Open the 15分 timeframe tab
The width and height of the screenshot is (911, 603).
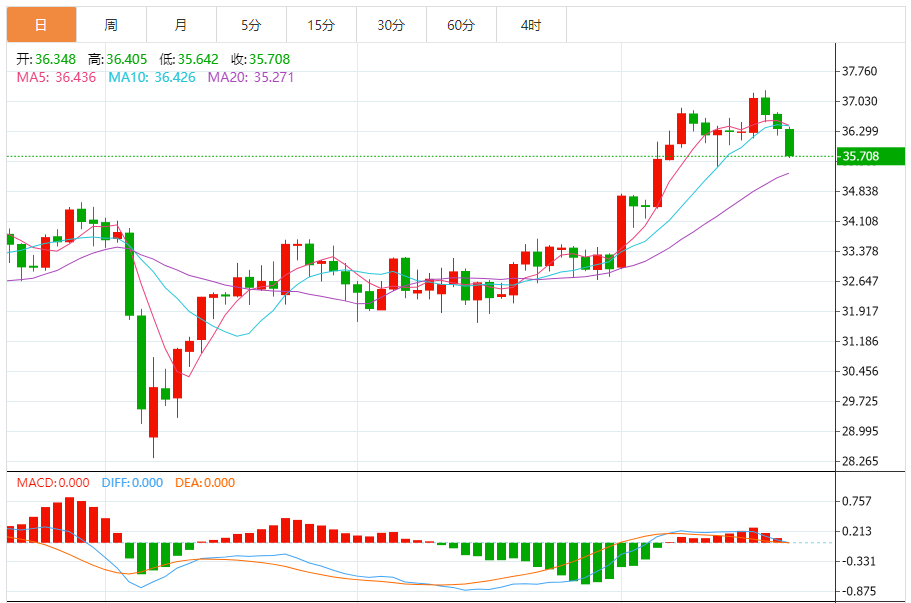pos(321,25)
